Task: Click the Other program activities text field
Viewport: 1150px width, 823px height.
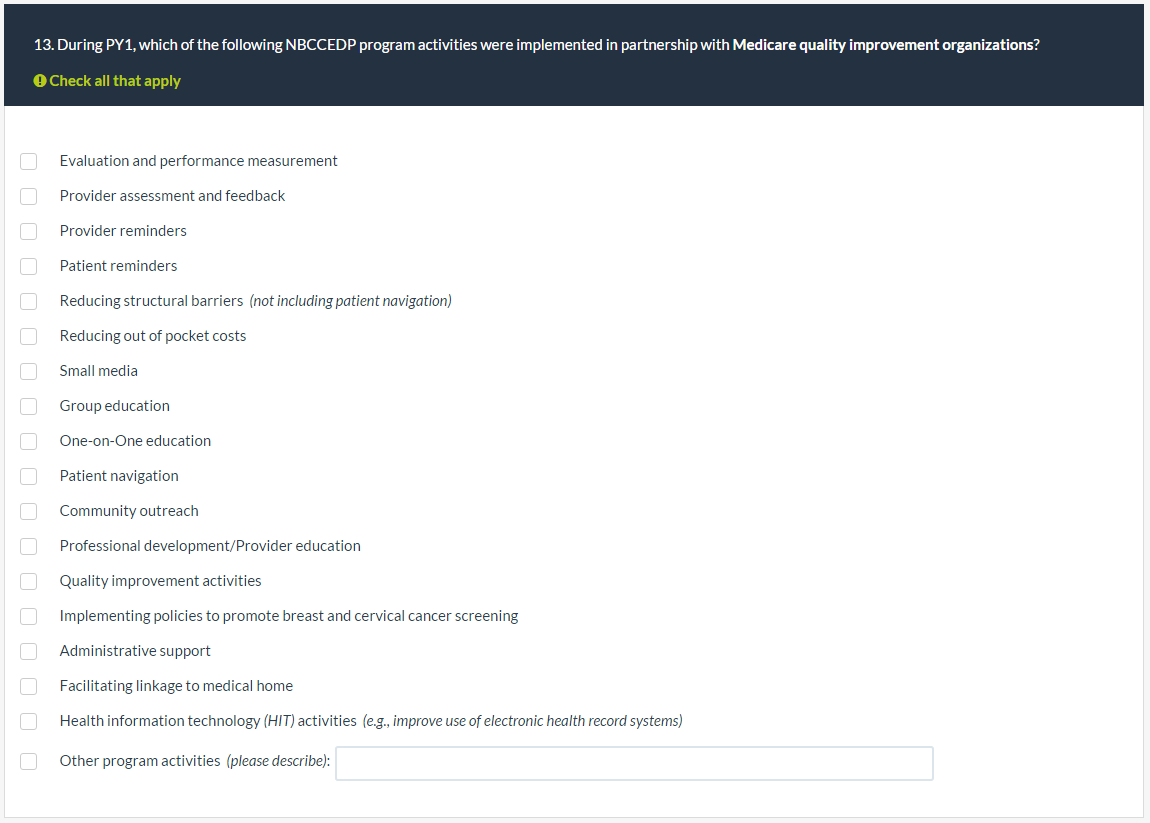Action: 634,763
